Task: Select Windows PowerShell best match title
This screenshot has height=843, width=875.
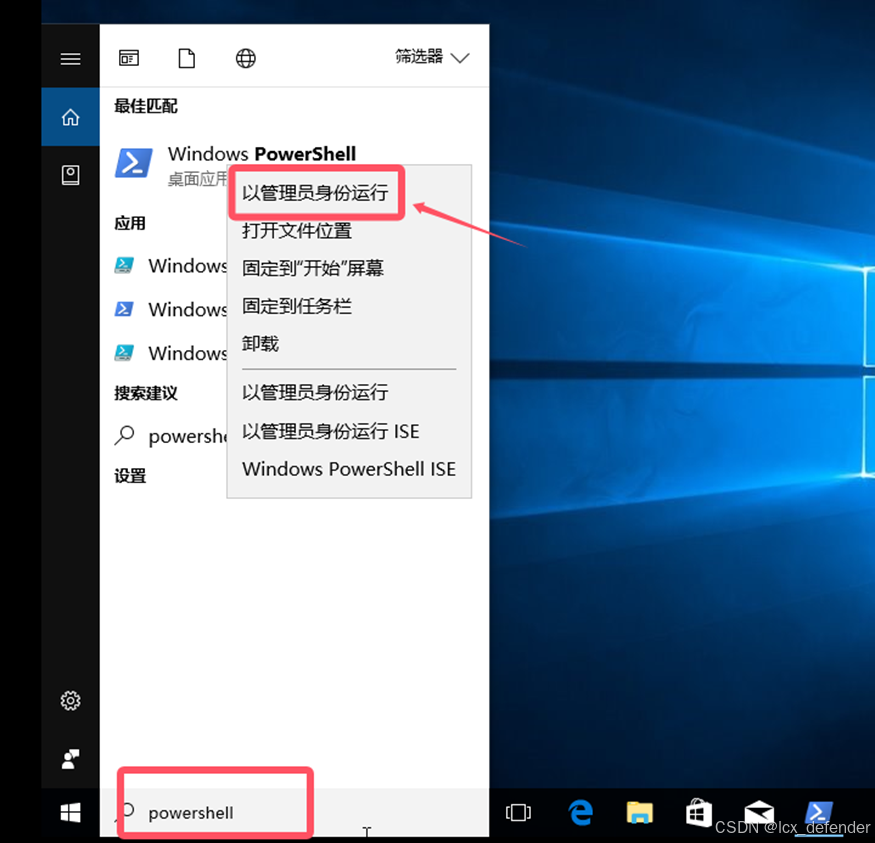Action: click(262, 153)
